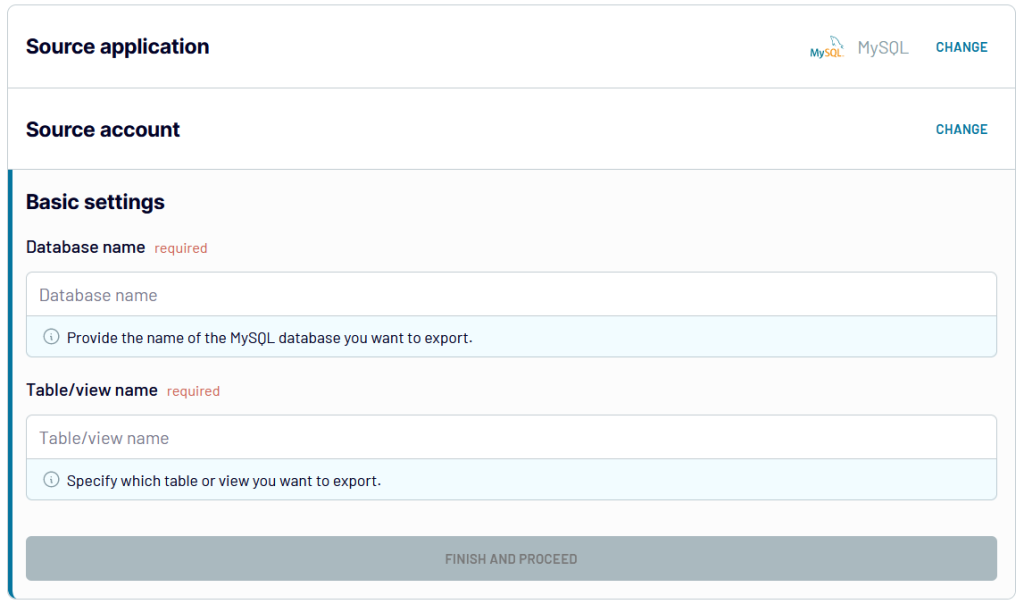1024x604 pixels.
Task: Change the source application
Action: tap(961, 47)
